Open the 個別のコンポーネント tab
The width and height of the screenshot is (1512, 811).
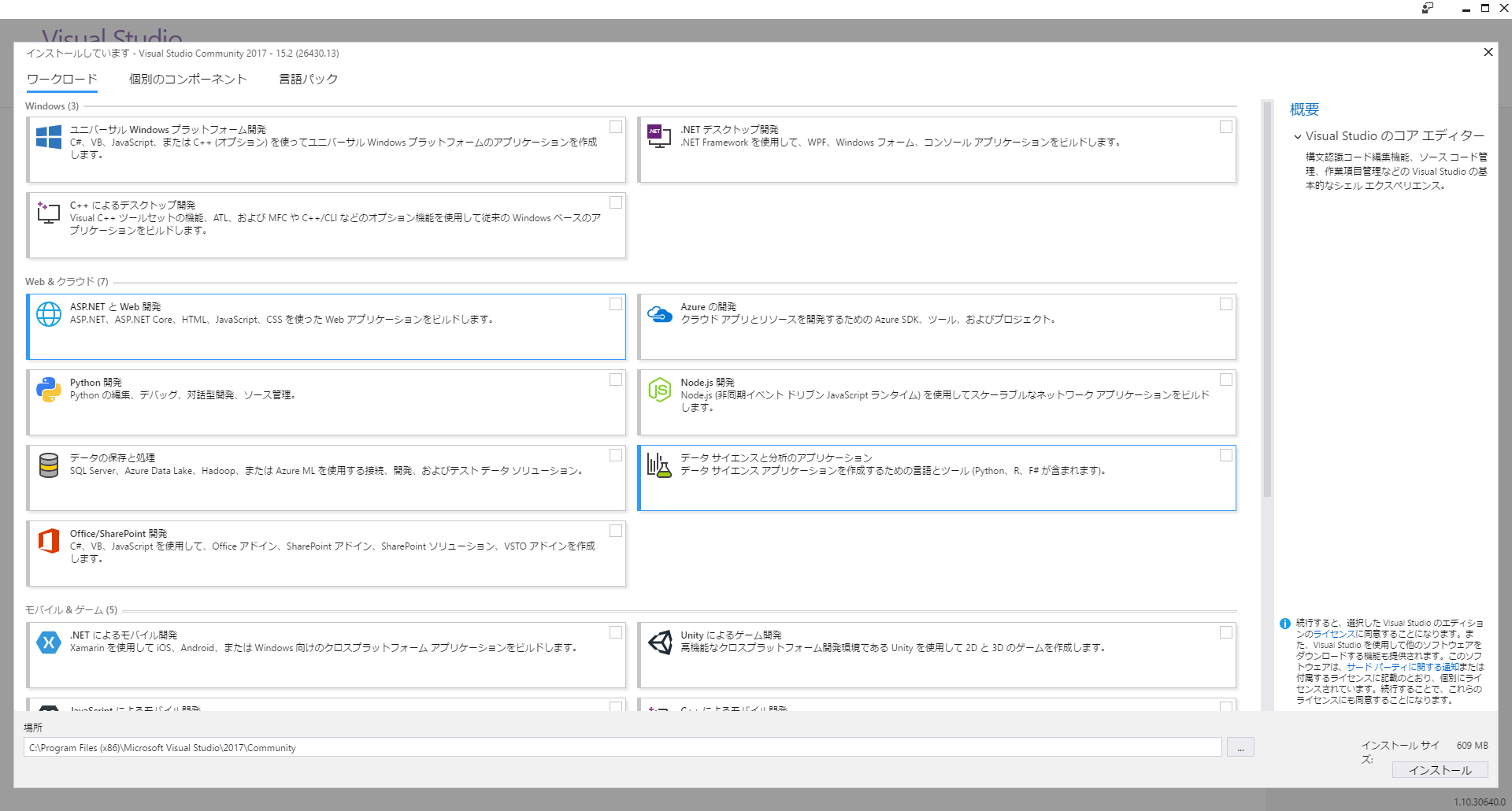[188, 80]
